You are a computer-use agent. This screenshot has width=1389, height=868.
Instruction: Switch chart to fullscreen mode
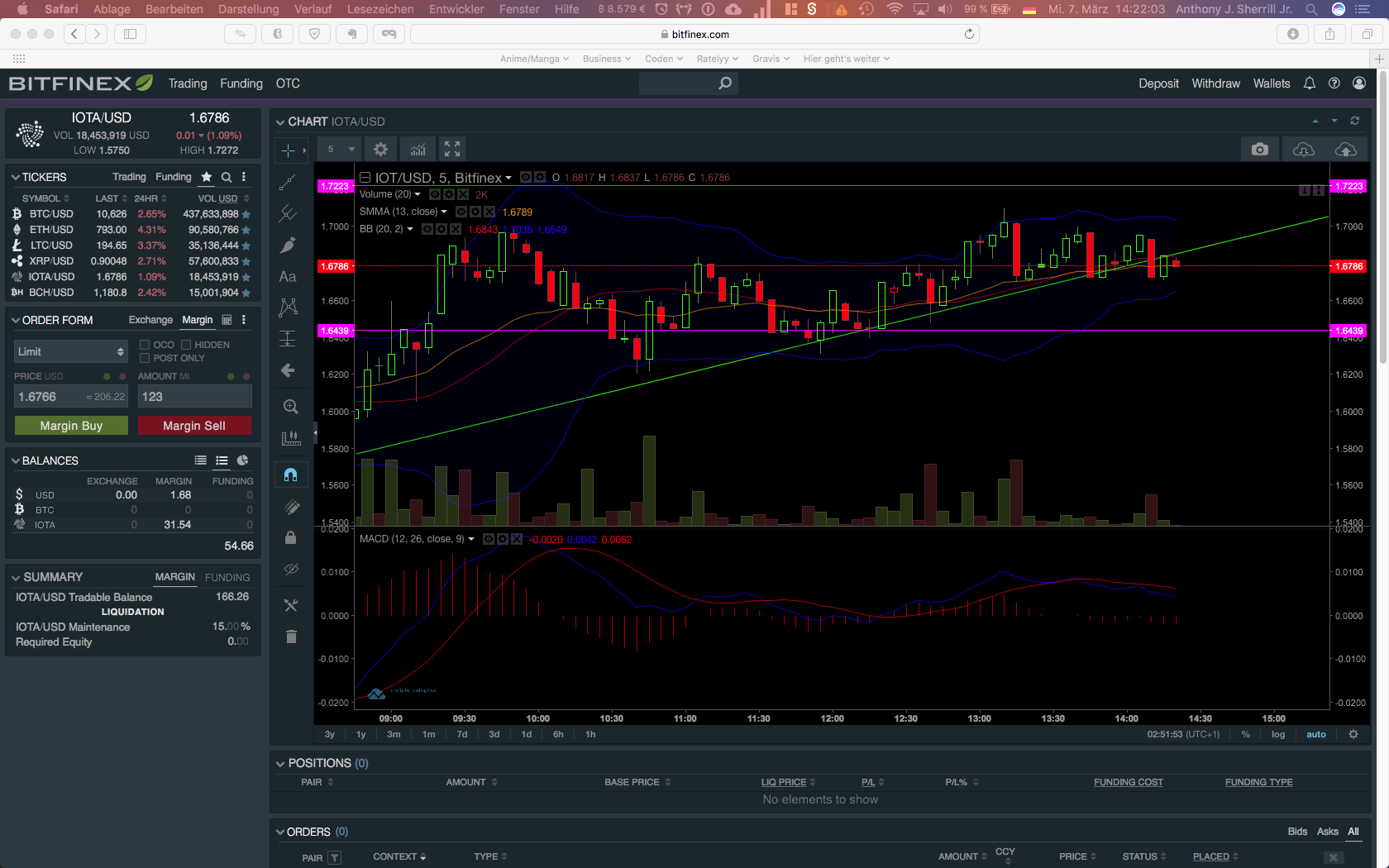point(452,150)
